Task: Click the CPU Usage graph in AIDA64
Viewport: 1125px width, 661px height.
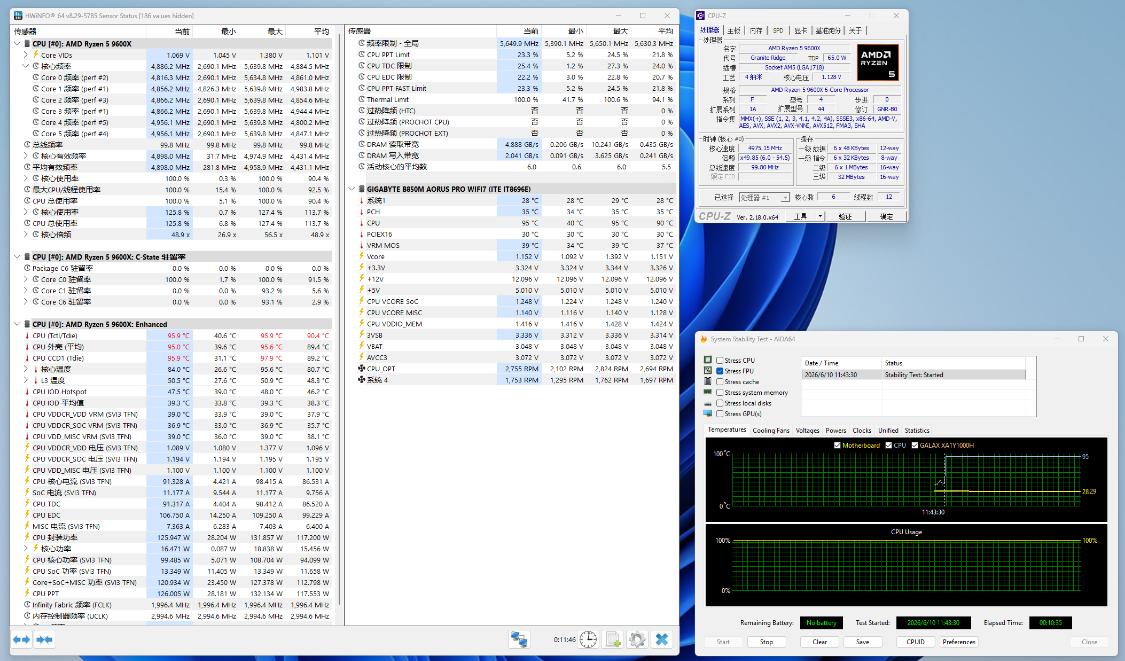Action: (907, 566)
